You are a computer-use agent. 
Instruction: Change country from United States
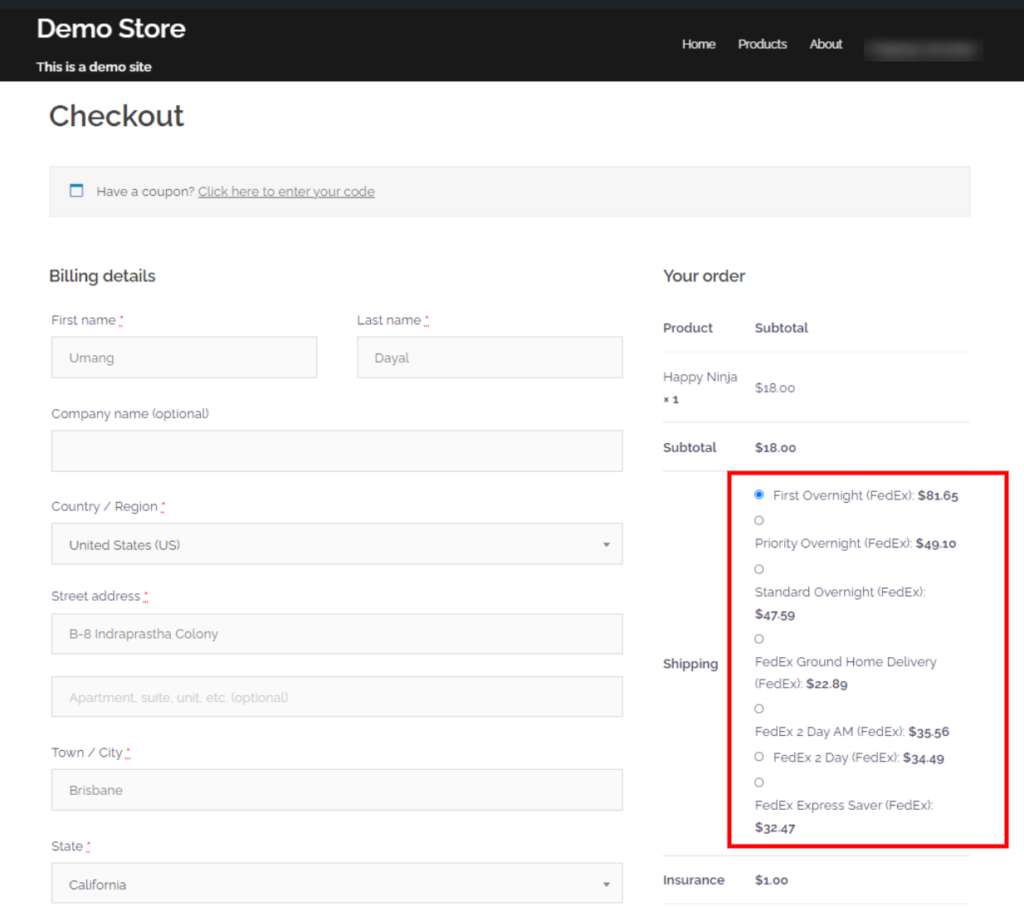336,543
